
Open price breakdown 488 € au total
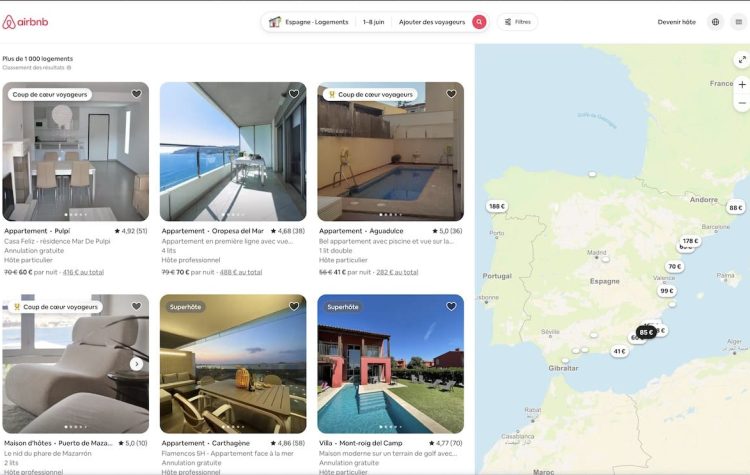click(x=241, y=272)
